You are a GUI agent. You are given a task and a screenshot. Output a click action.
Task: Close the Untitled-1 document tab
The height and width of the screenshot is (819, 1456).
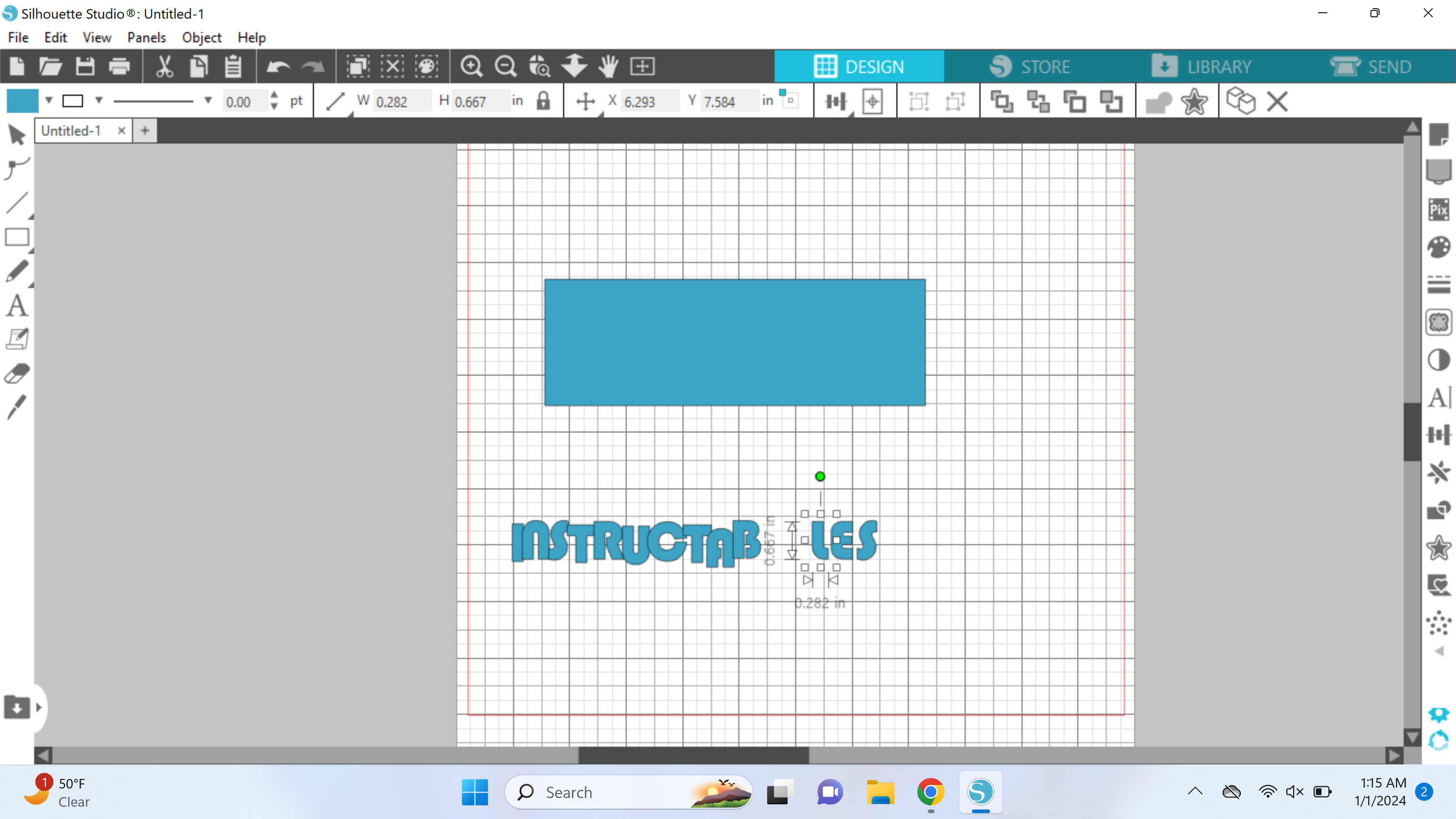coord(121,131)
